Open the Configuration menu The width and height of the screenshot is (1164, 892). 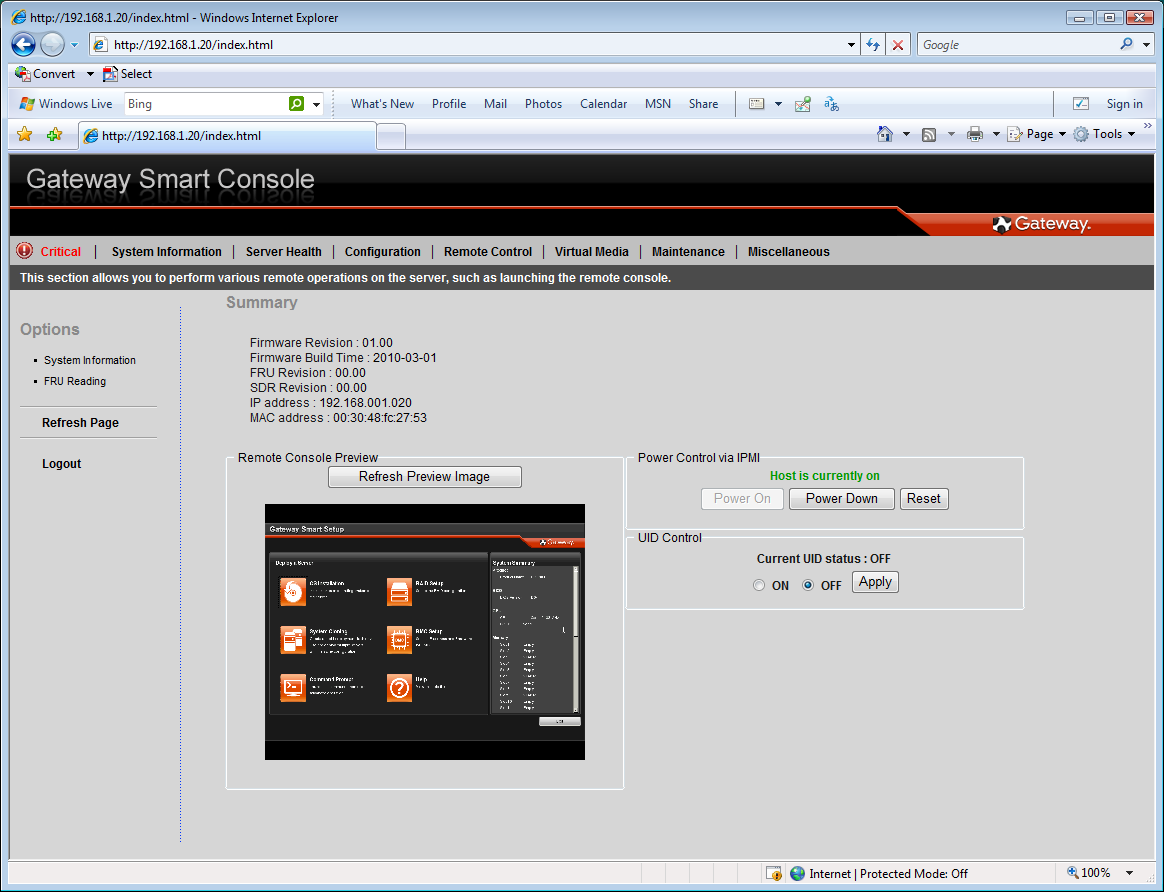pos(382,252)
